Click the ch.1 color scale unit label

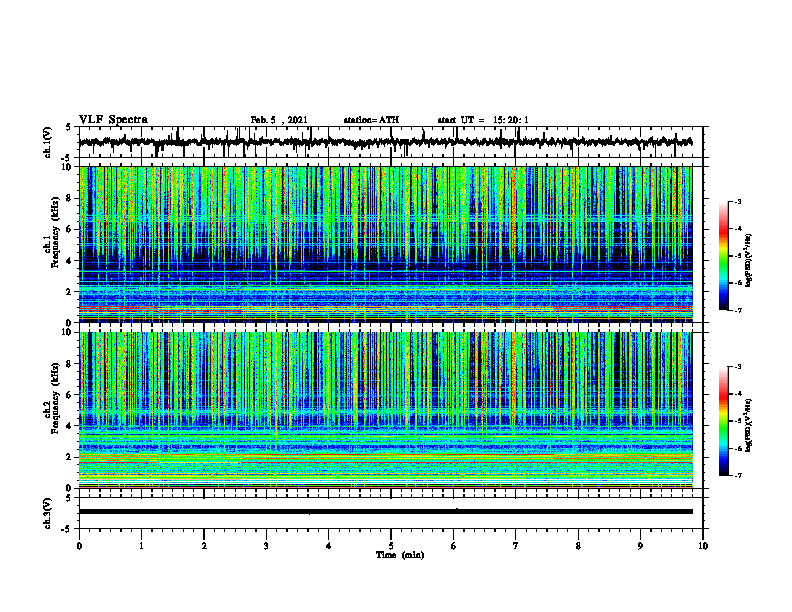(x=749, y=260)
